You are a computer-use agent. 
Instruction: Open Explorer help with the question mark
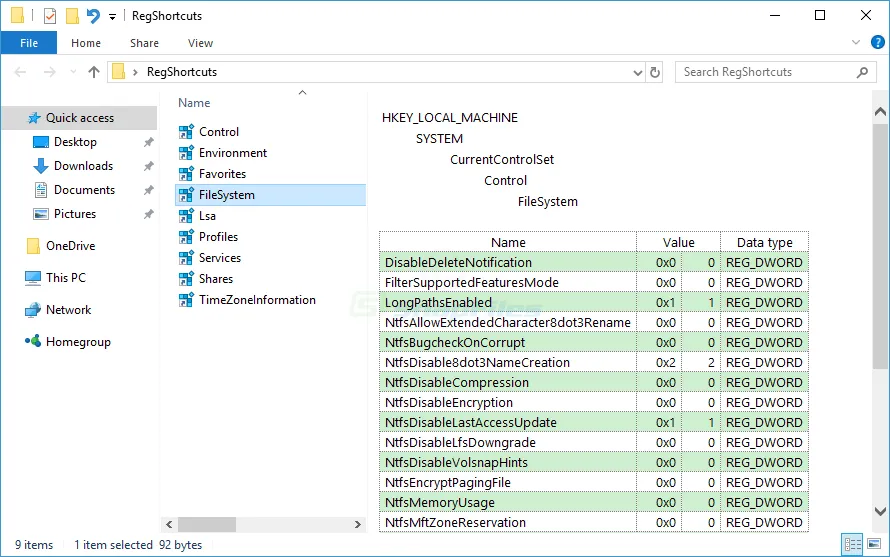click(878, 42)
